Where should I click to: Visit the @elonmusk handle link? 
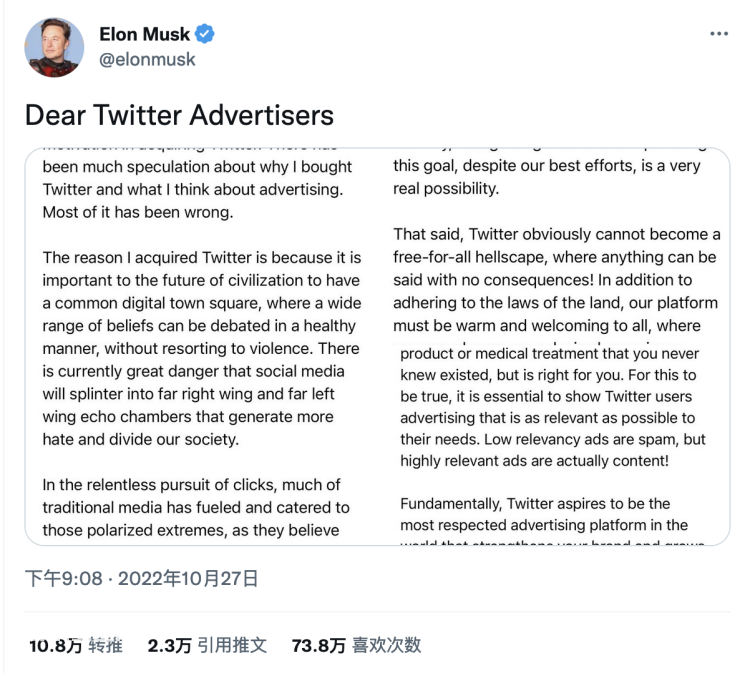[x=147, y=60]
